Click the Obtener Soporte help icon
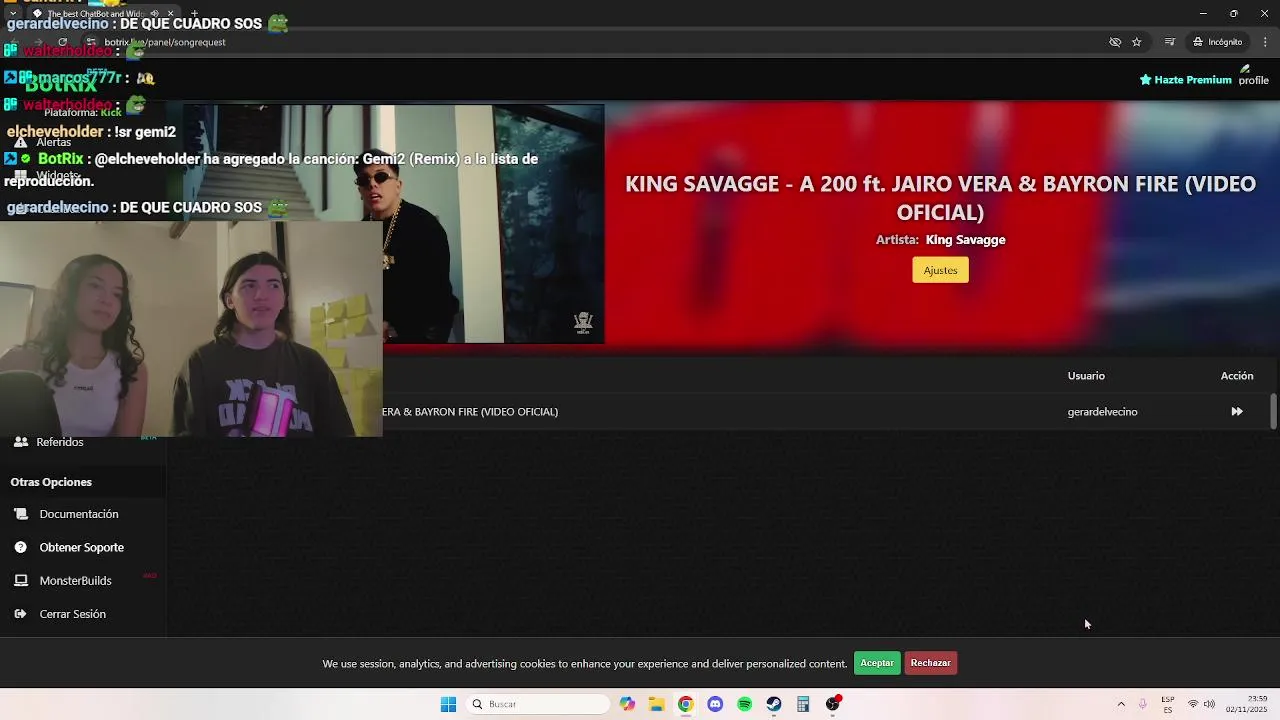 (21, 548)
